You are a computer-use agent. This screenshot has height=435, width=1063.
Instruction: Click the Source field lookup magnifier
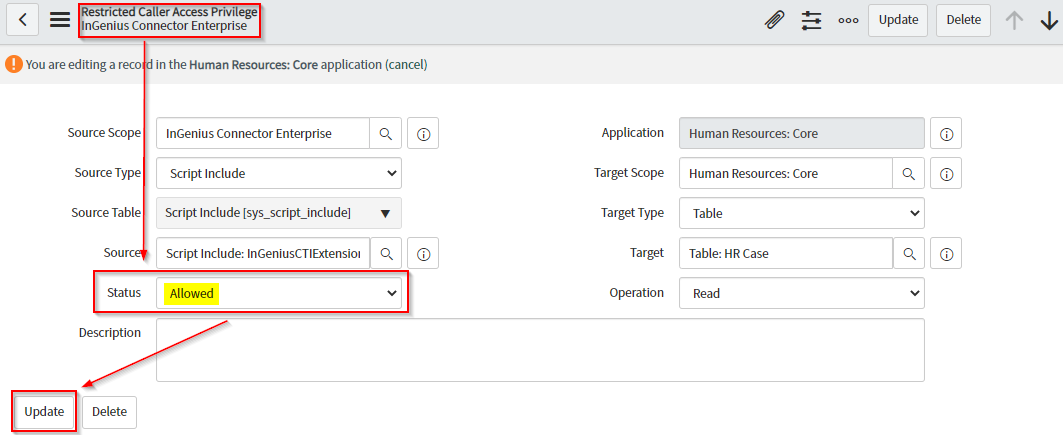386,253
